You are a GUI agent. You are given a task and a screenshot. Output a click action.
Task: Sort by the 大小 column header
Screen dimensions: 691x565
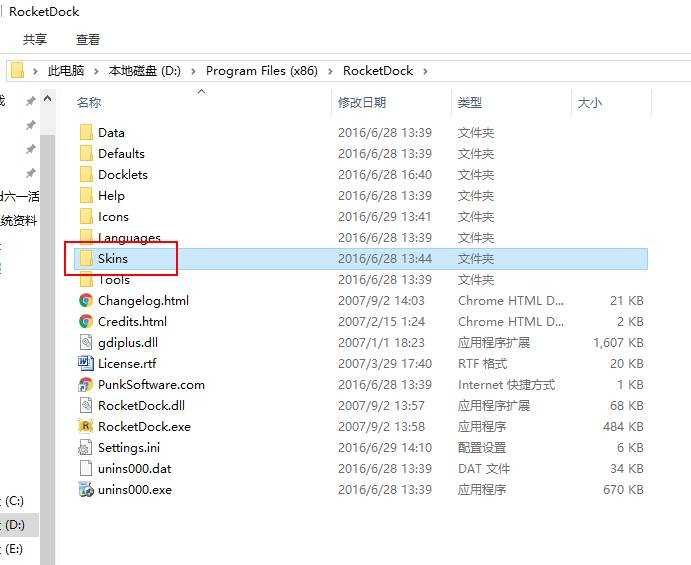[590, 103]
